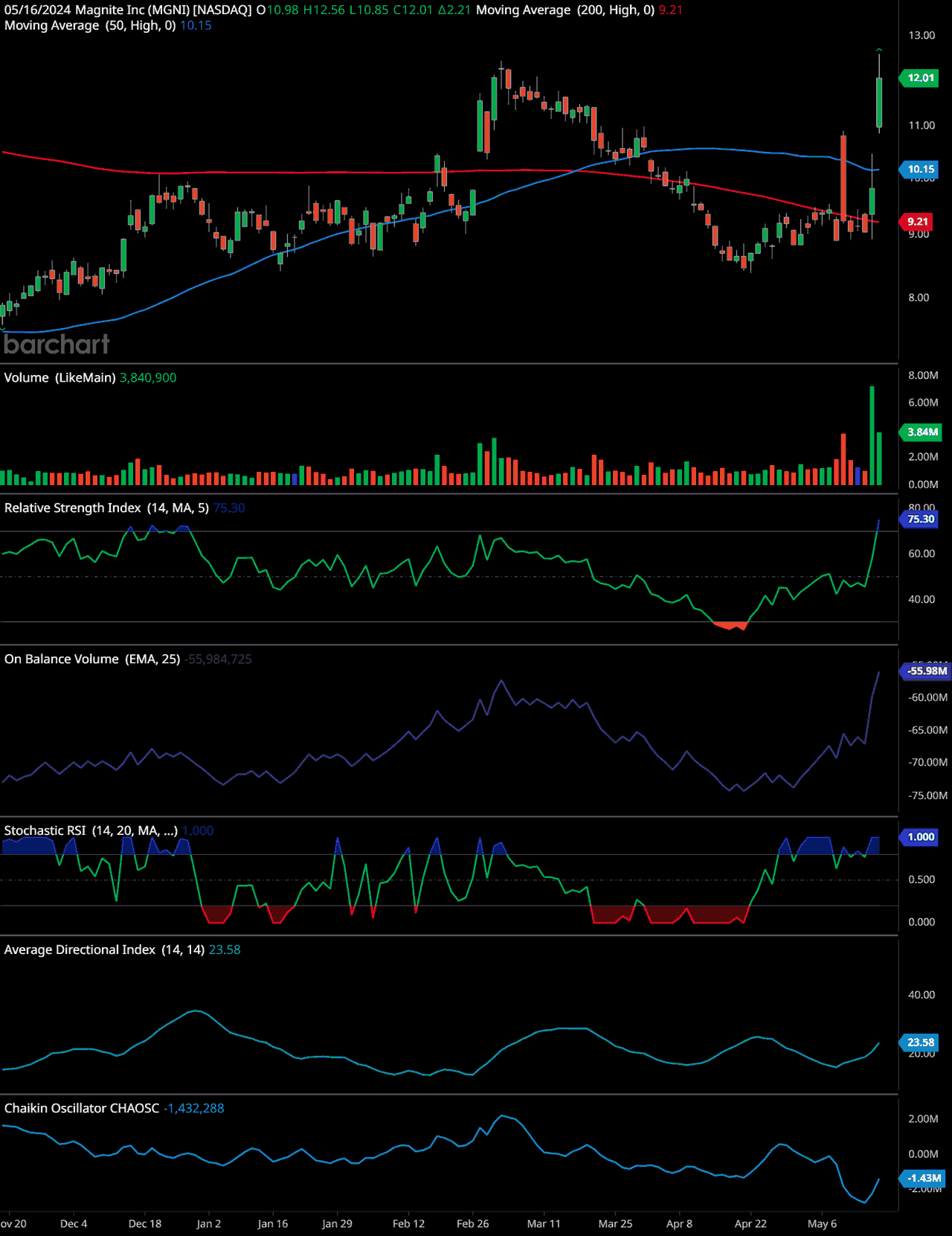
Task: Click the 1.000 value beside the Stochastic RSI label
Action: pyautogui.click(x=198, y=831)
